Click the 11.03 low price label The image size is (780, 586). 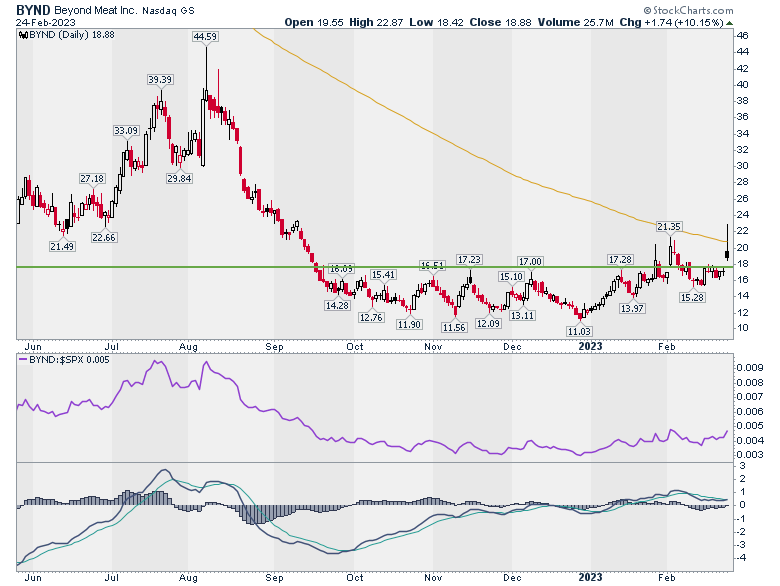[x=580, y=331]
